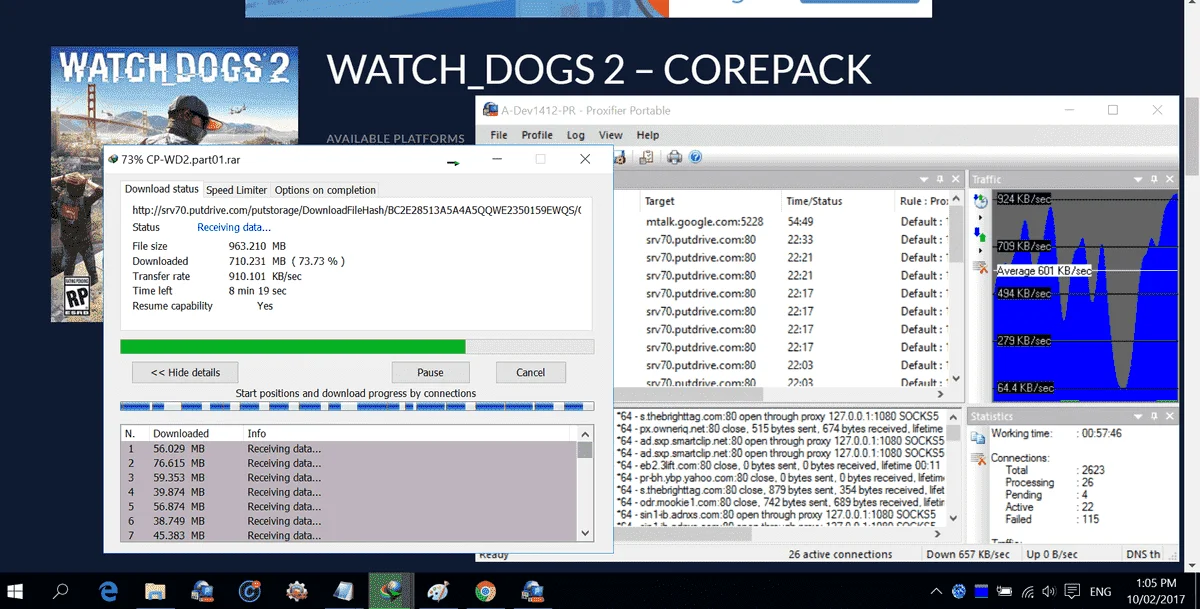
Task: Cancel the download
Action: point(530,372)
